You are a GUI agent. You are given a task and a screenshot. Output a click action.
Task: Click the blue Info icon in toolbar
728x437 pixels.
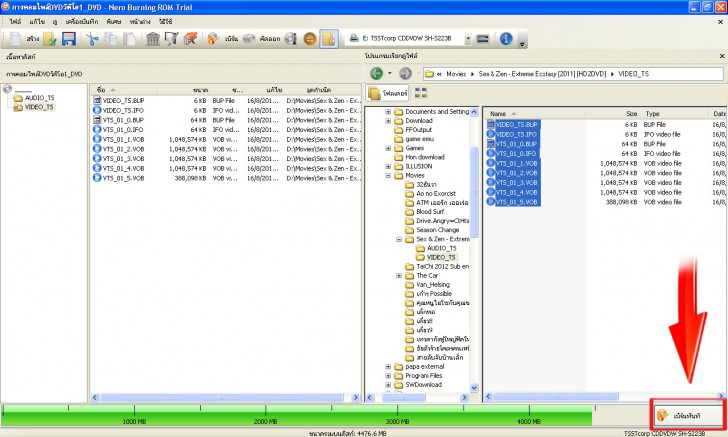pyautogui.click(x=506, y=39)
